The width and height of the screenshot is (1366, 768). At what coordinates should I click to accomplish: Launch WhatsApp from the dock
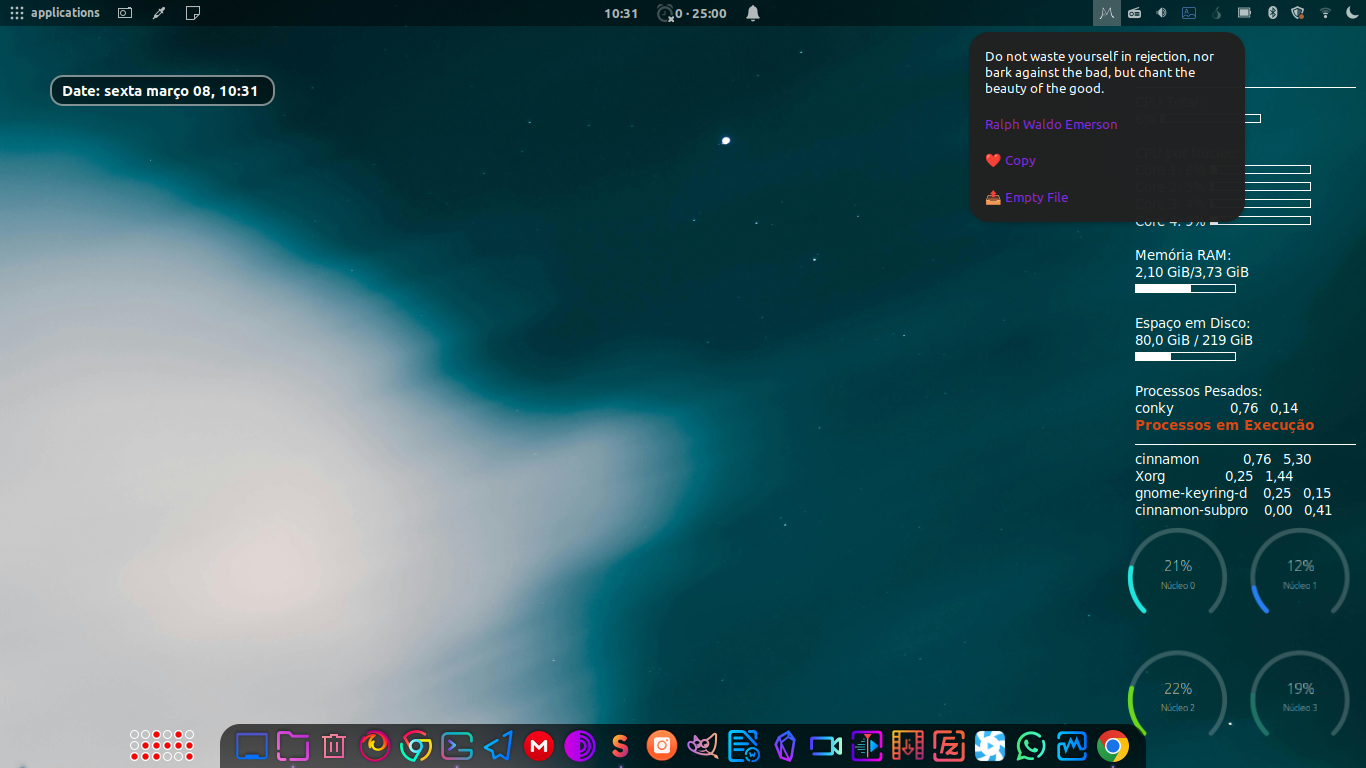click(1031, 746)
